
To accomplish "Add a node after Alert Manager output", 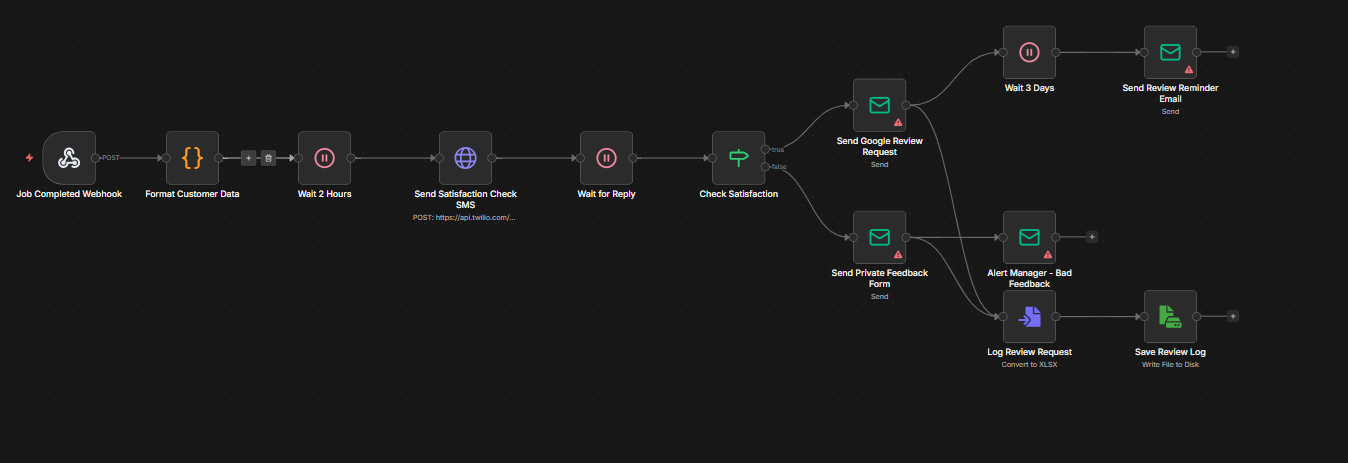I will pyautogui.click(x=1091, y=237).
